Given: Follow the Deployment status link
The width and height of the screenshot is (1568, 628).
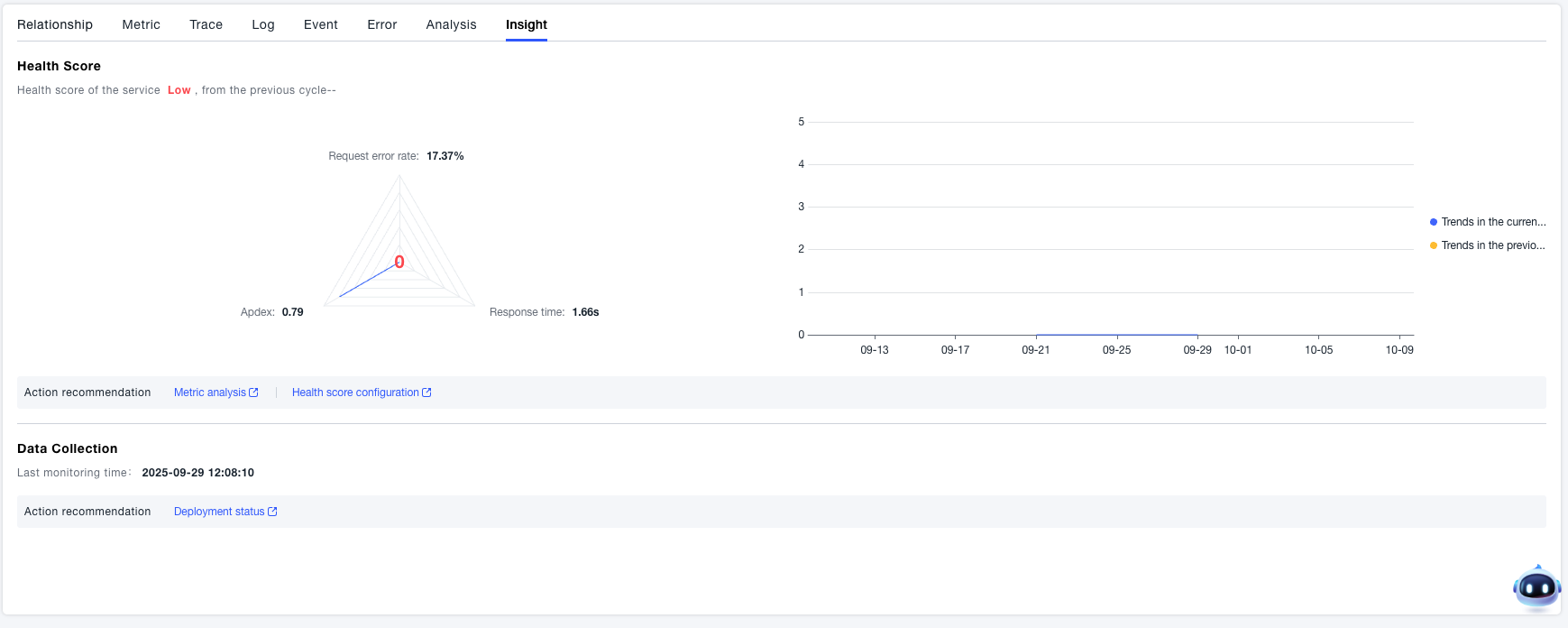Looking at the screenshot, I should 219,512.
